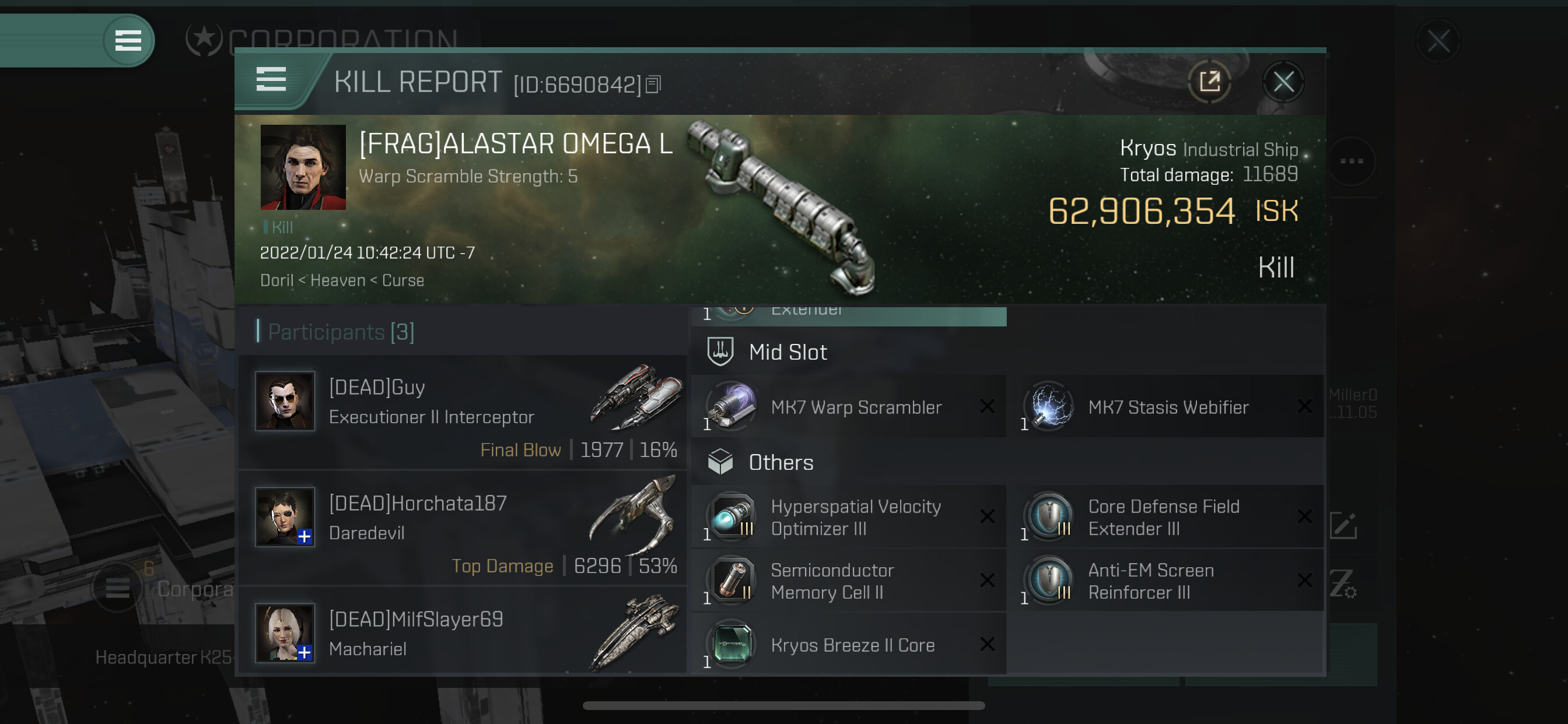This screenshot has height=724, width=1568.
Task: Select the Kryos Breeze II Core icon
Action: tap(732, 644)
